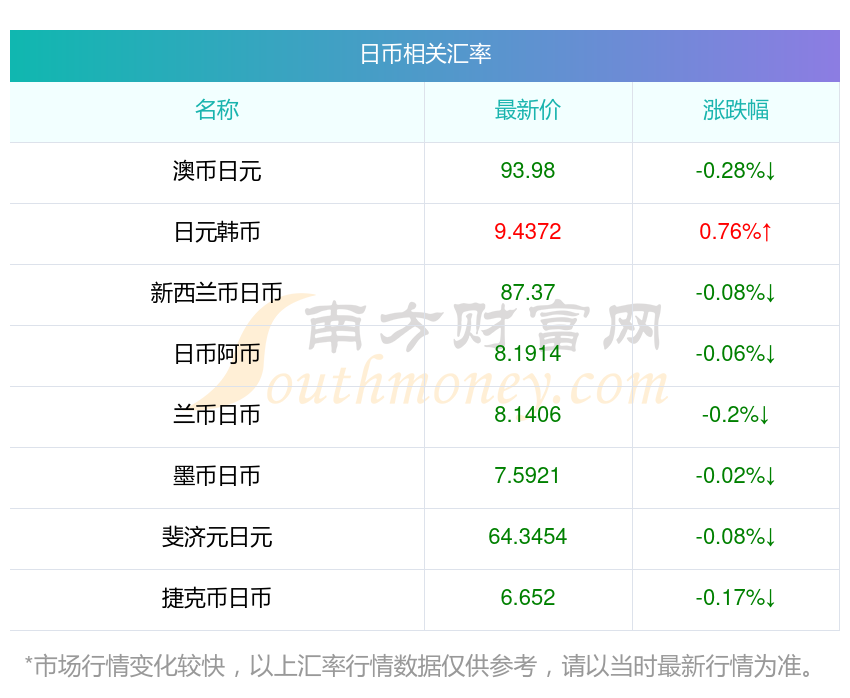Screen dimensions: 850x698
Task: Click the price 64.3454
Action: click(527, 537)
